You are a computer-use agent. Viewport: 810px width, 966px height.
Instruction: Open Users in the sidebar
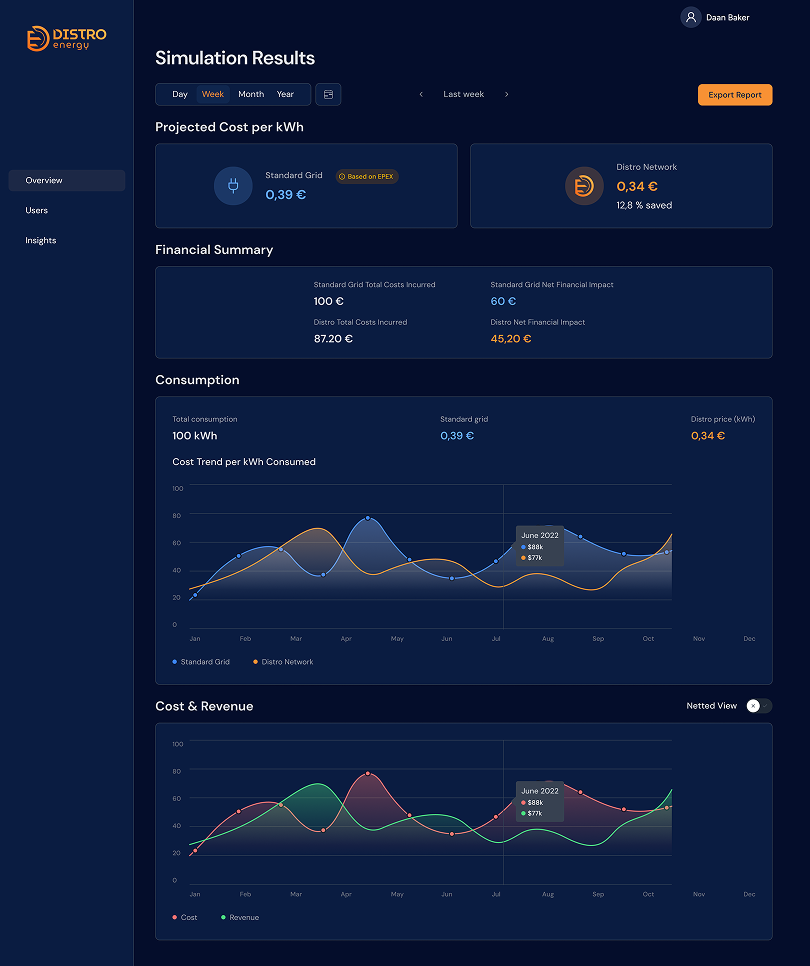pyautogui.click(x=37, y=211)
